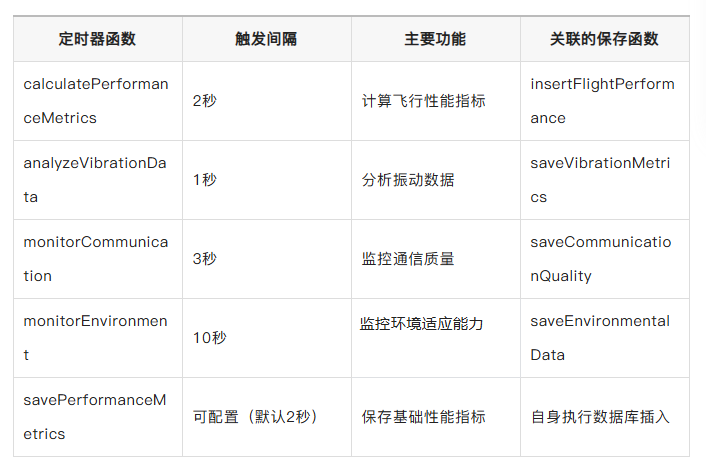This screenshot has height=474, width=706.
Task: Select the monitorCommunication function name
Action: 96,259
